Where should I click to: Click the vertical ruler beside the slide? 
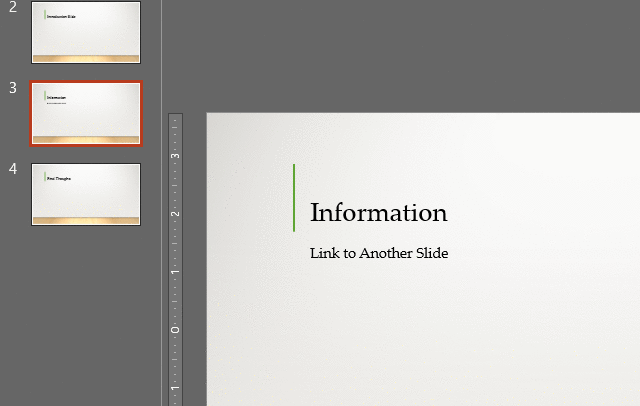click(176, 260)
